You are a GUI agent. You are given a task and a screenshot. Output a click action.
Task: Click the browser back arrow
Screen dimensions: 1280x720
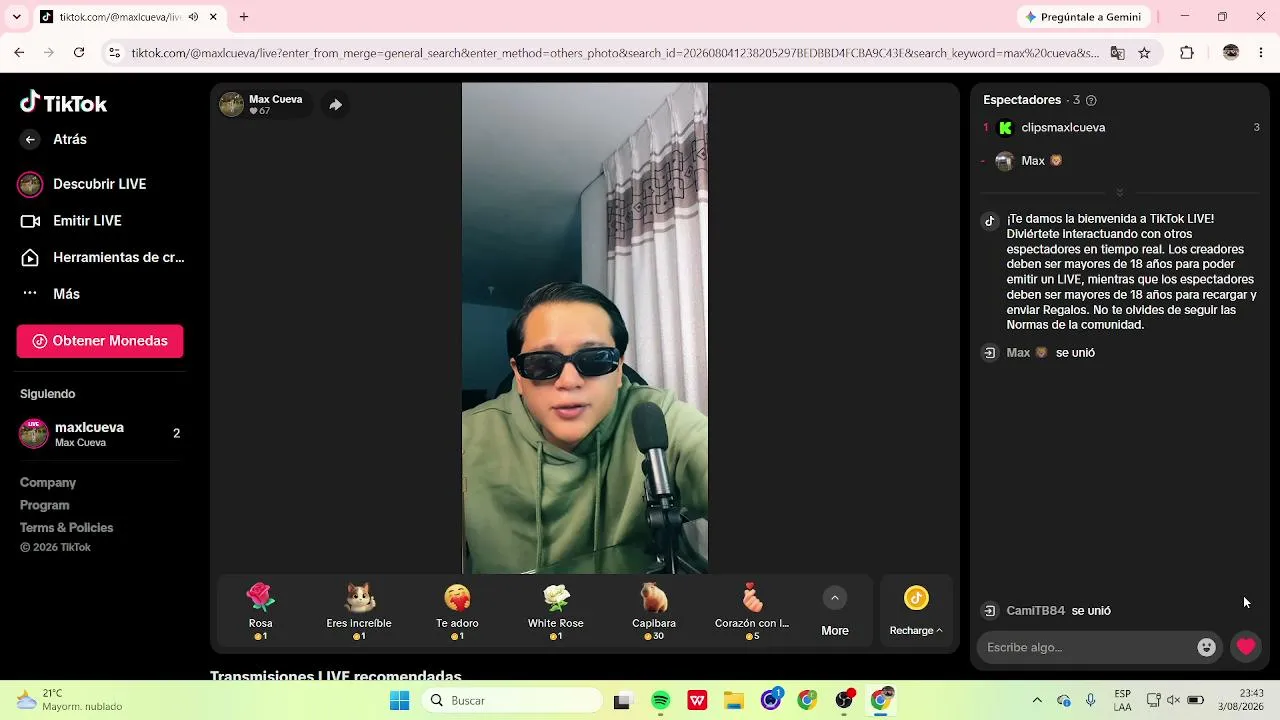pos(19,53)
